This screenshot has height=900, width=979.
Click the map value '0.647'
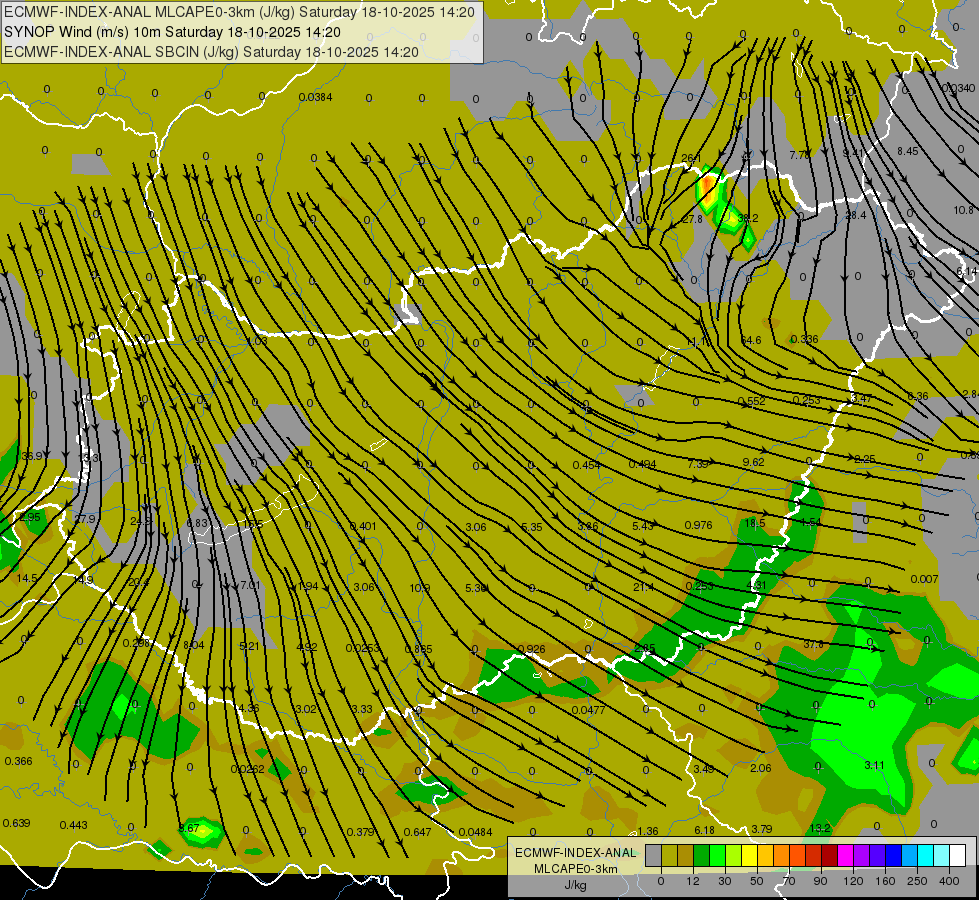[418, 832]
